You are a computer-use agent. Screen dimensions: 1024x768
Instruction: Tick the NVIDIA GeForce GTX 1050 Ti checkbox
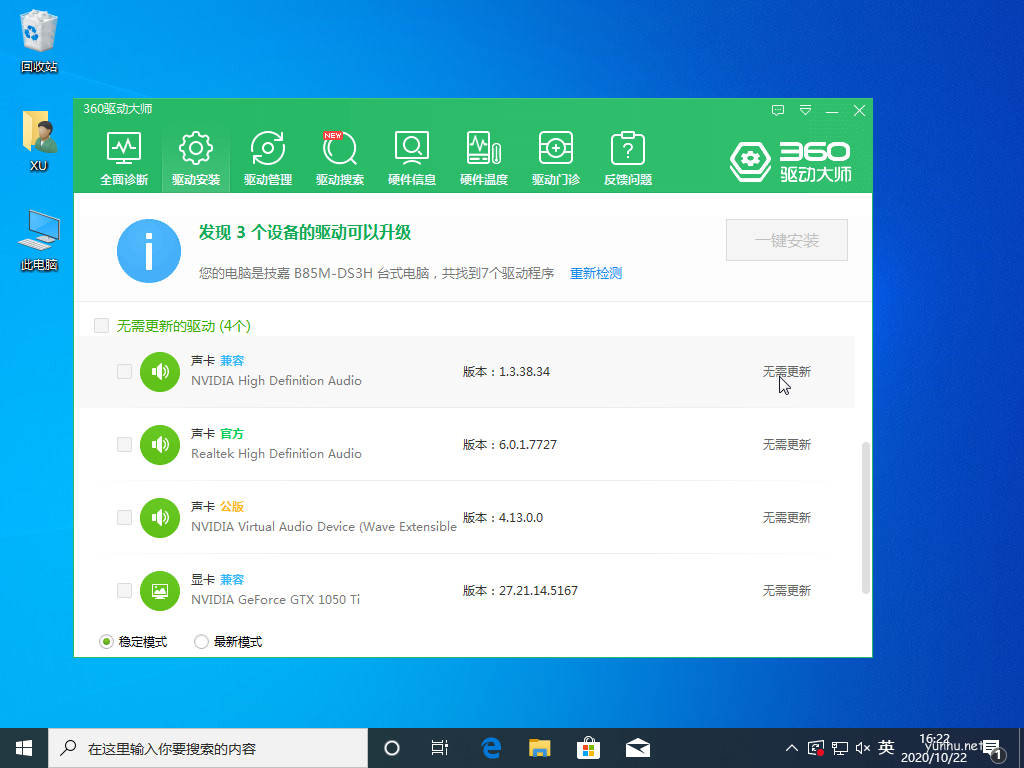[124, 590]
